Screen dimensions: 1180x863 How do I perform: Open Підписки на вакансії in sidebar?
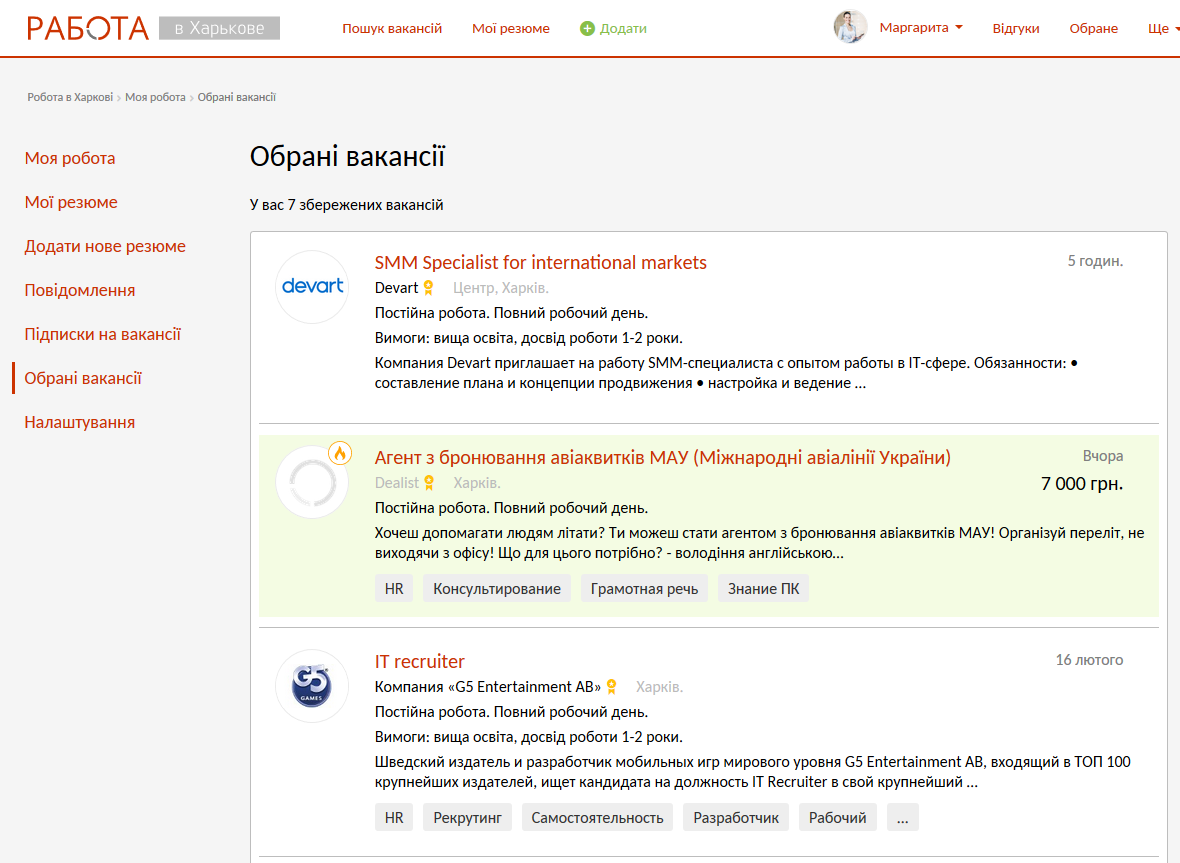coord(102,334)
